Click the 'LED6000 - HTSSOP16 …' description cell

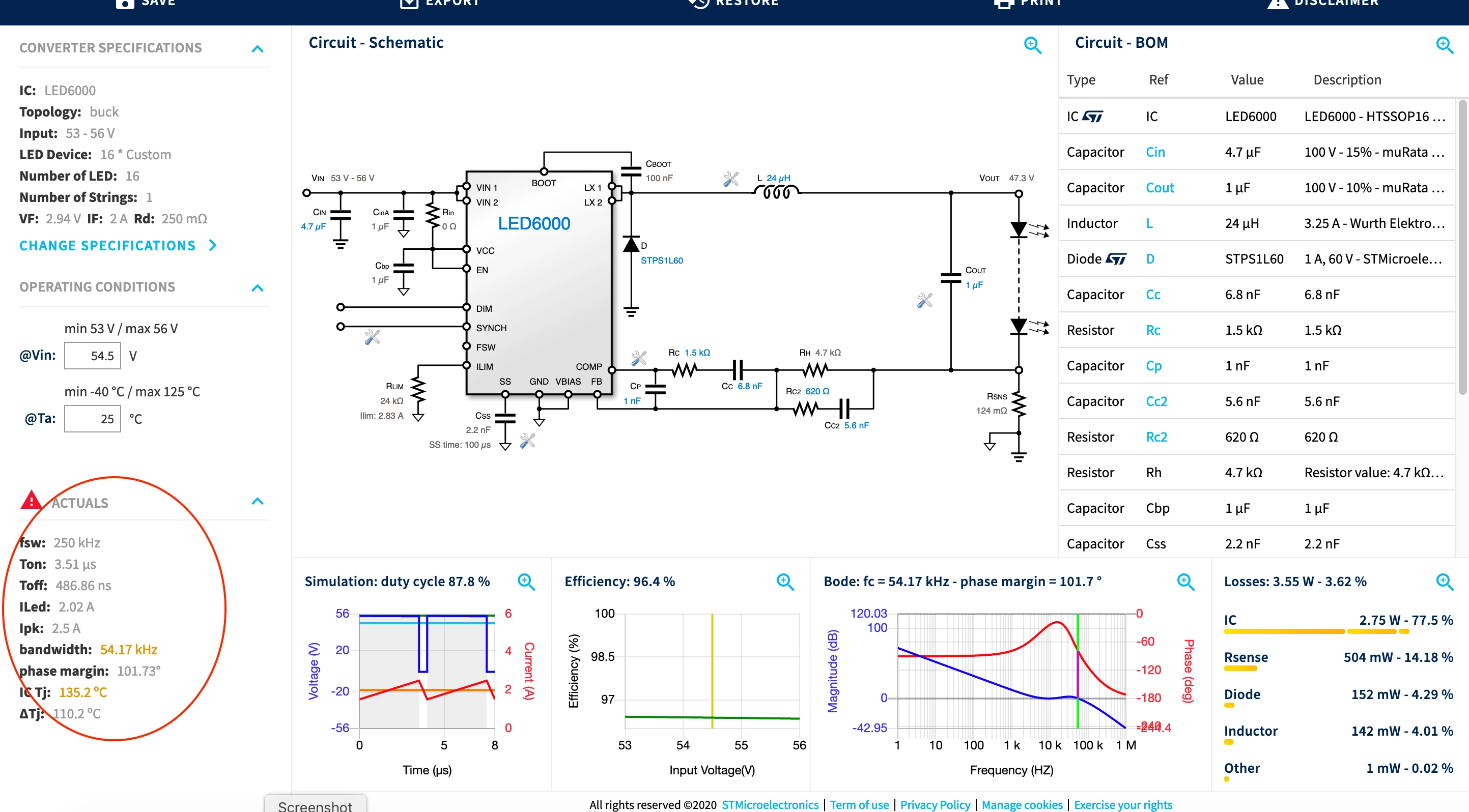(x=1374, y=116)
